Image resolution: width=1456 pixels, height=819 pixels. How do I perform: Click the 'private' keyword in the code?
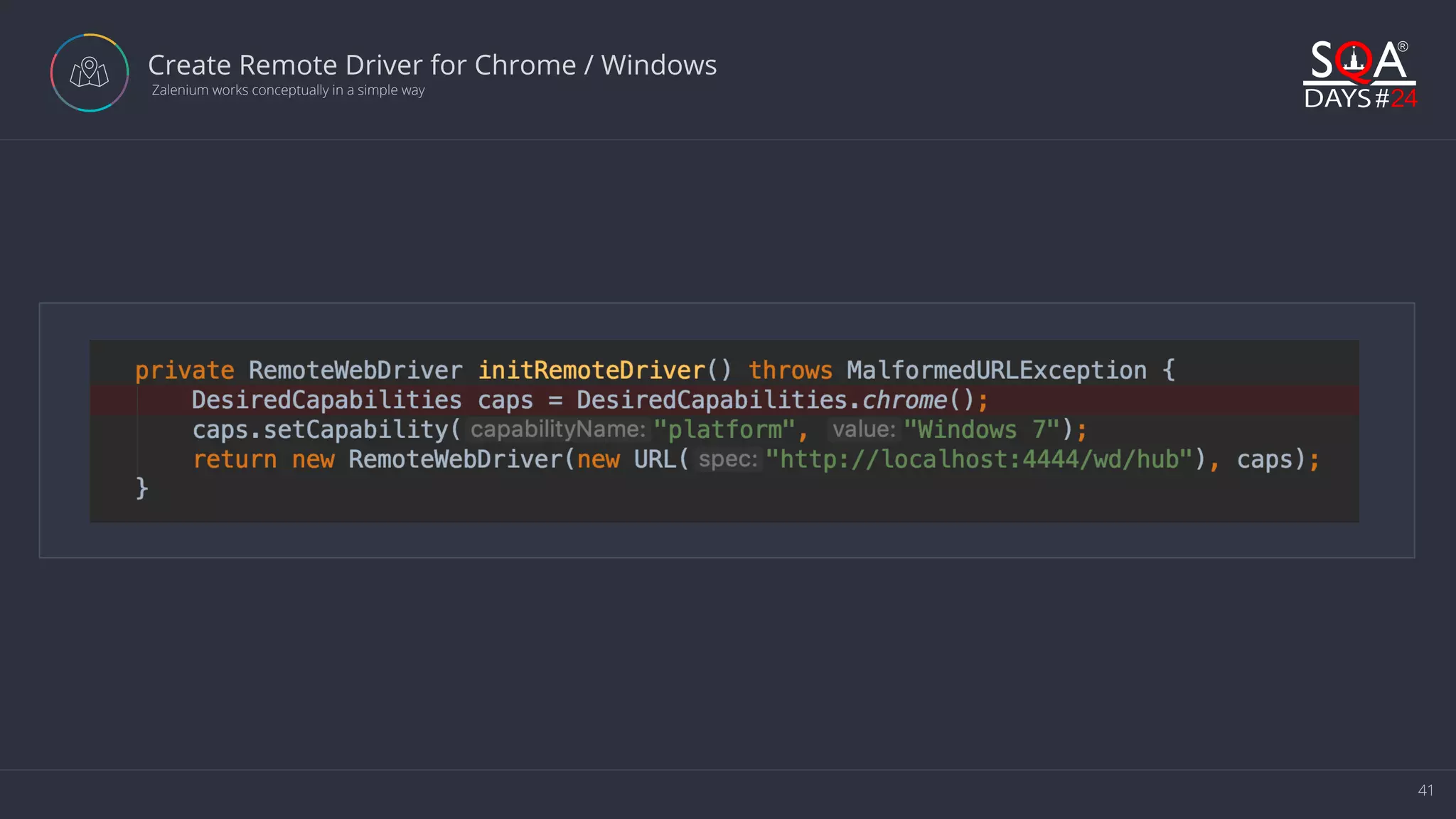[184, 370]
